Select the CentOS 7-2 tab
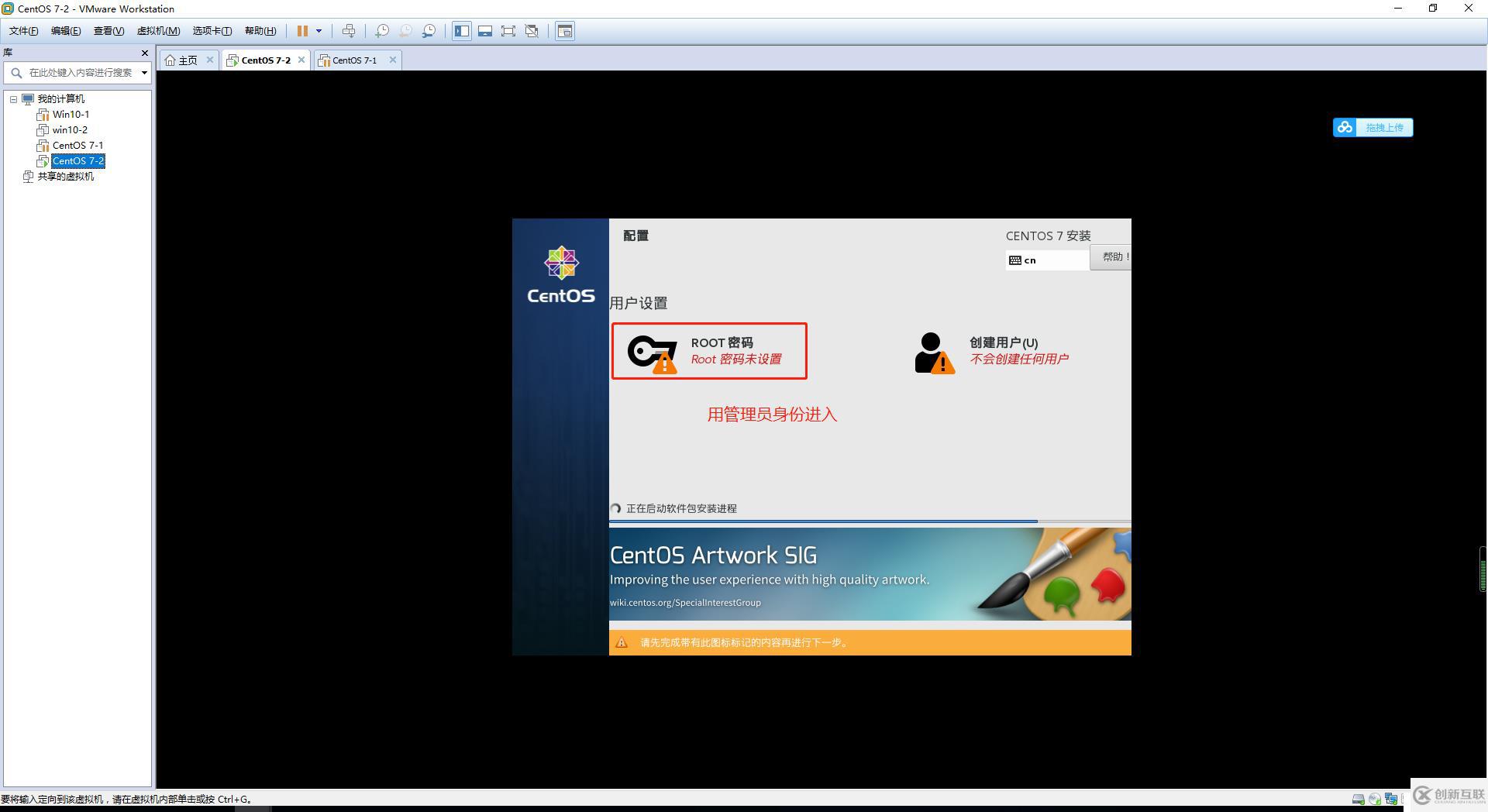 click(266, 60)
